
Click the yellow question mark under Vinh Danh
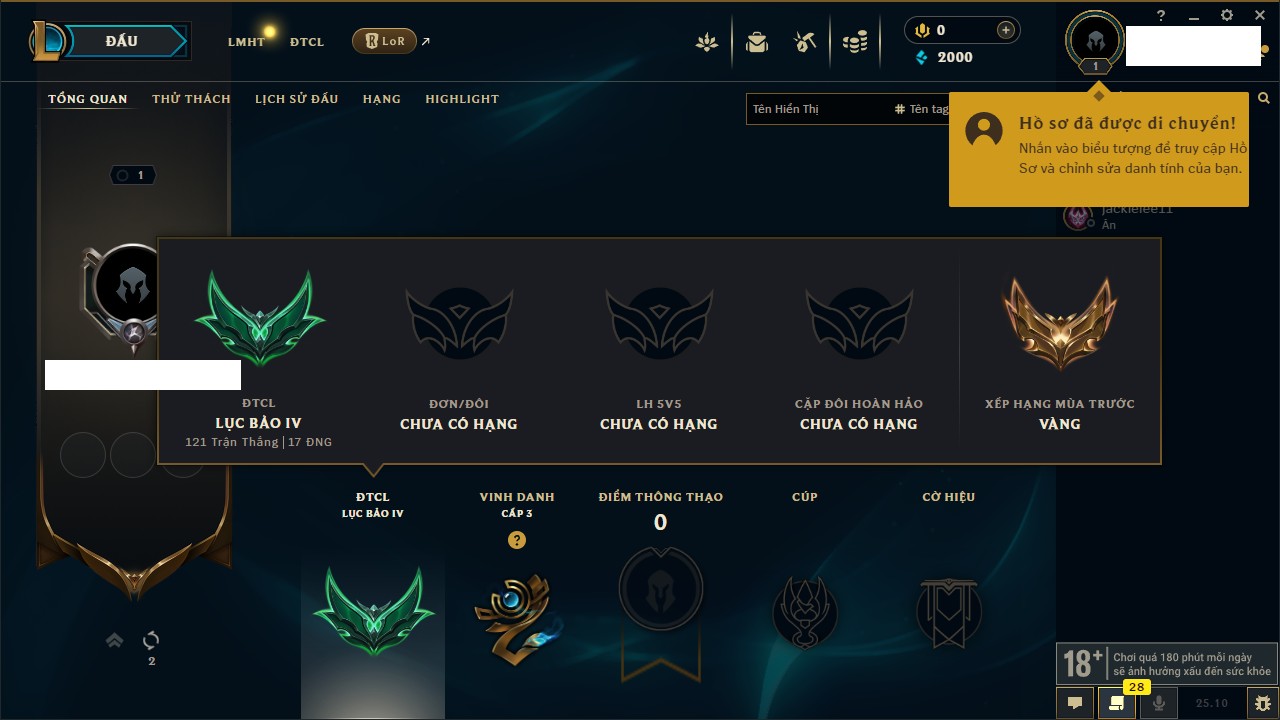tap(517, 540)
